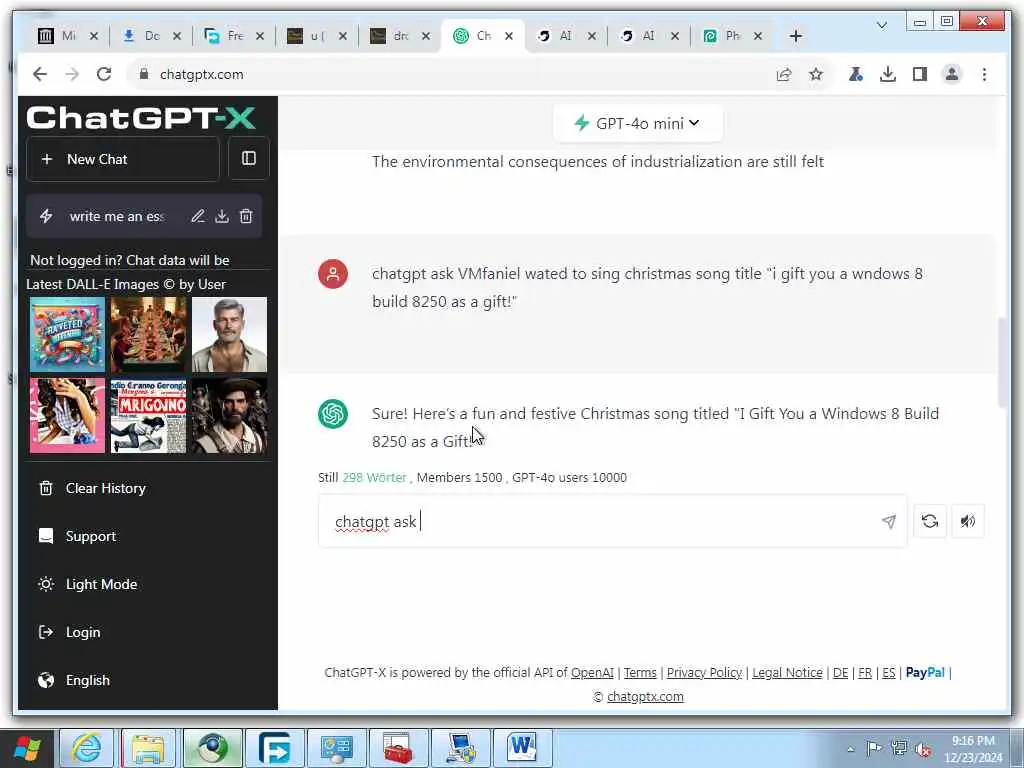Switch to the 'Fre' browser tab
The image size is (1024, 768).
click(225, 36)
